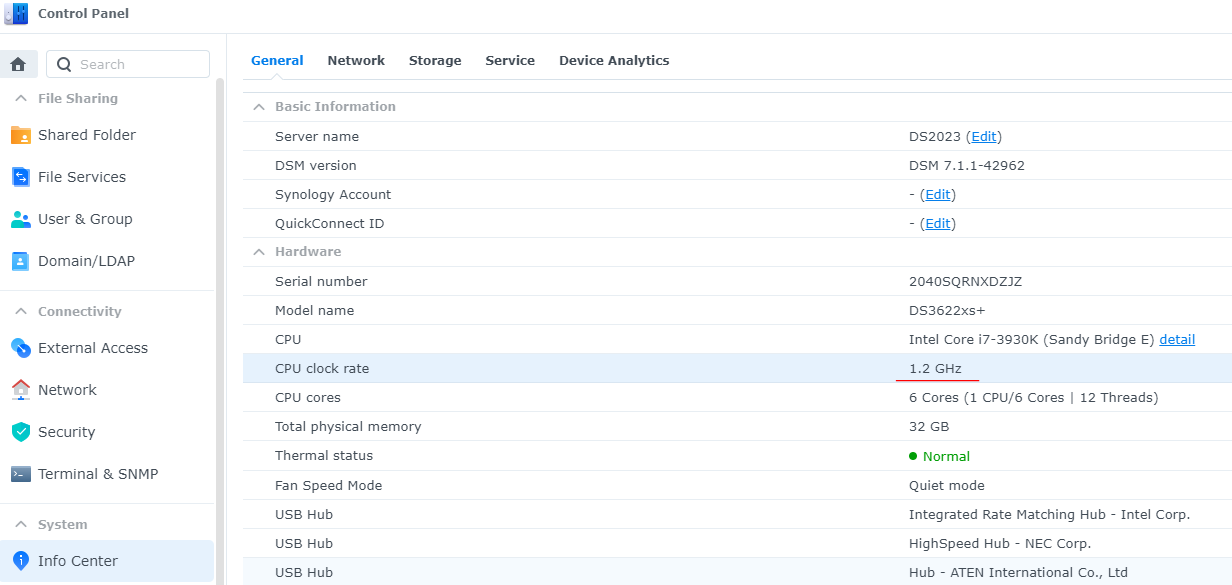Screen dimensions: 1232x585
Task: Collapse the File Sharing sidebar section
Action: 20,99
